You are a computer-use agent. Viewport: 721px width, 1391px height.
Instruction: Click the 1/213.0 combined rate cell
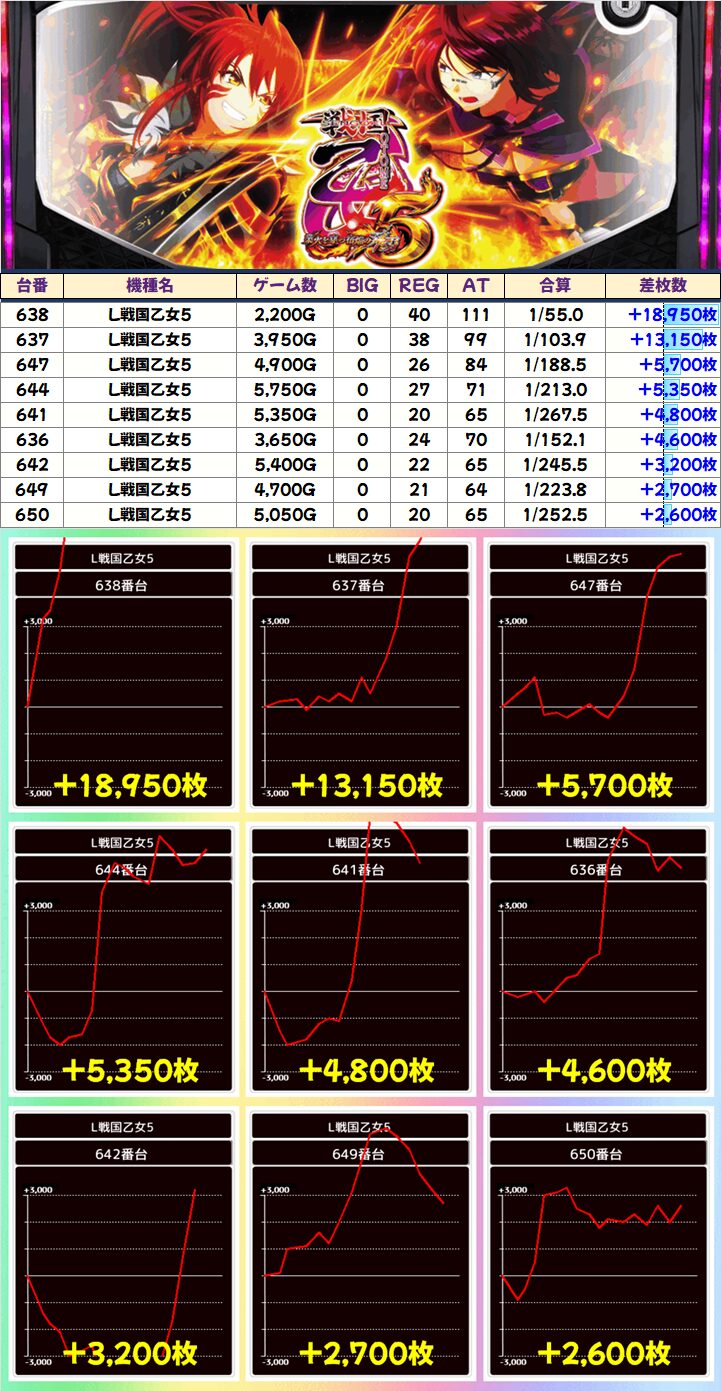[x=555, y=389]
